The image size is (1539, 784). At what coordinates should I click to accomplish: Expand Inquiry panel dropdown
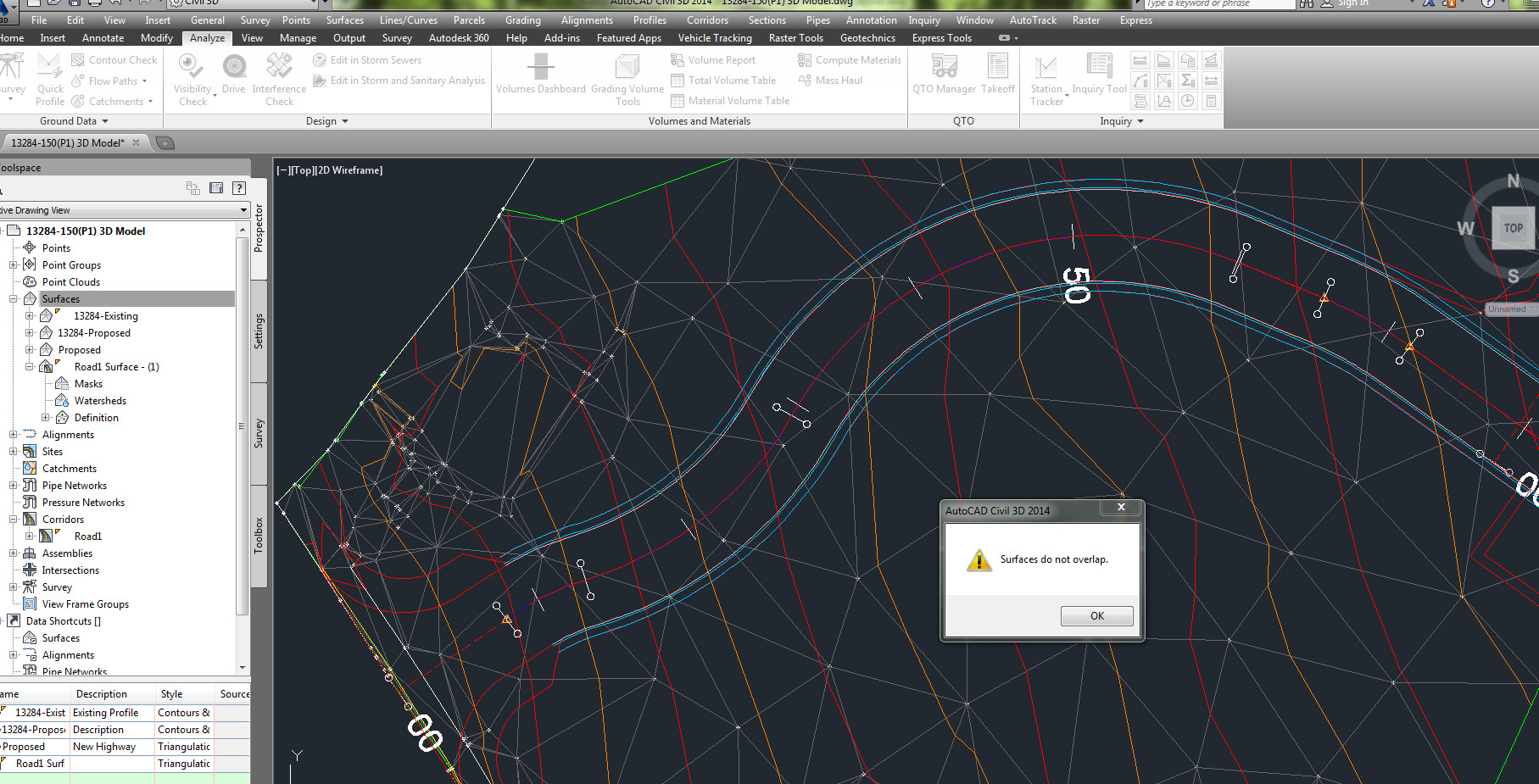1122,121
